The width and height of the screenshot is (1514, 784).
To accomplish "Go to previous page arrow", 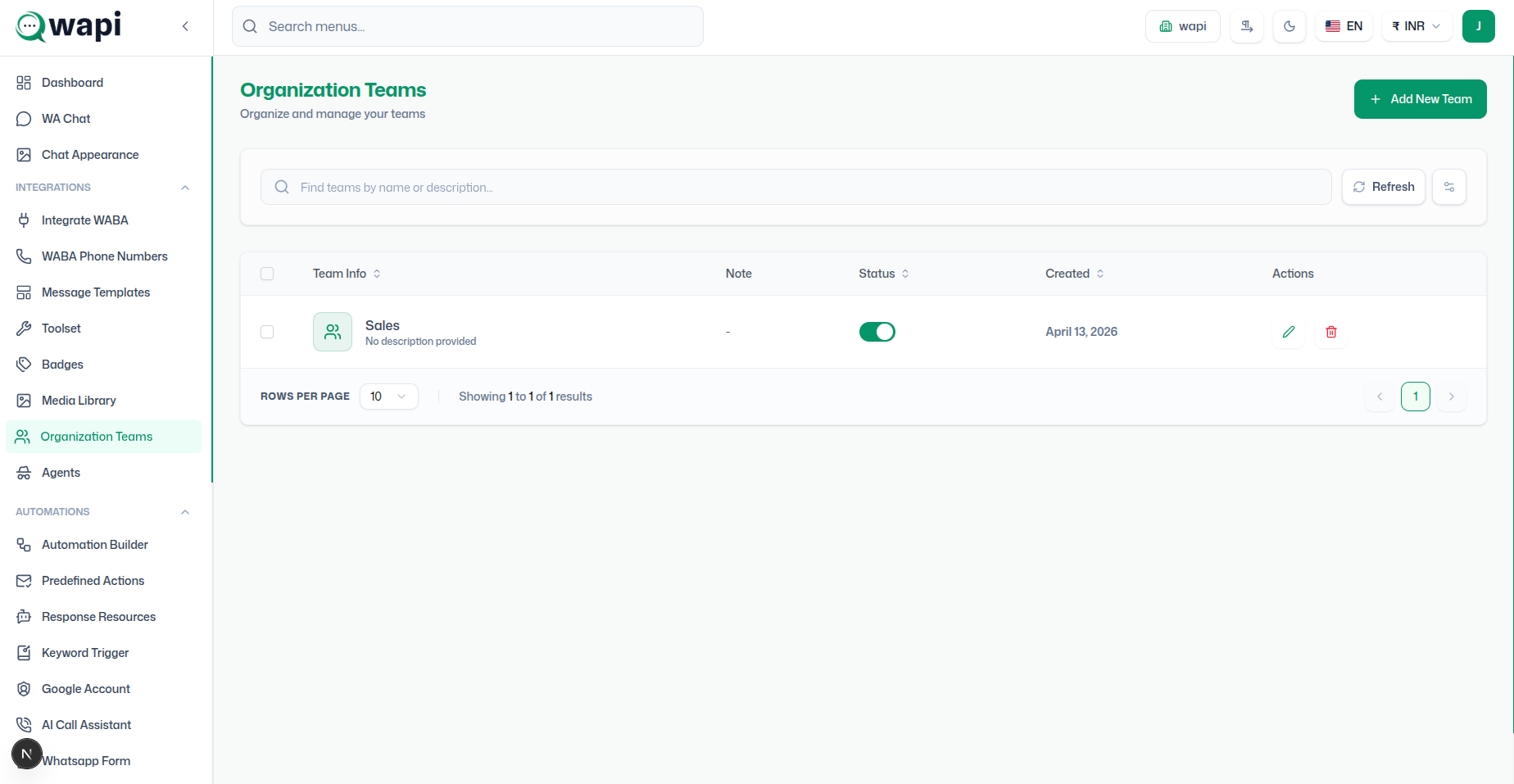I will pos(1380,397).
